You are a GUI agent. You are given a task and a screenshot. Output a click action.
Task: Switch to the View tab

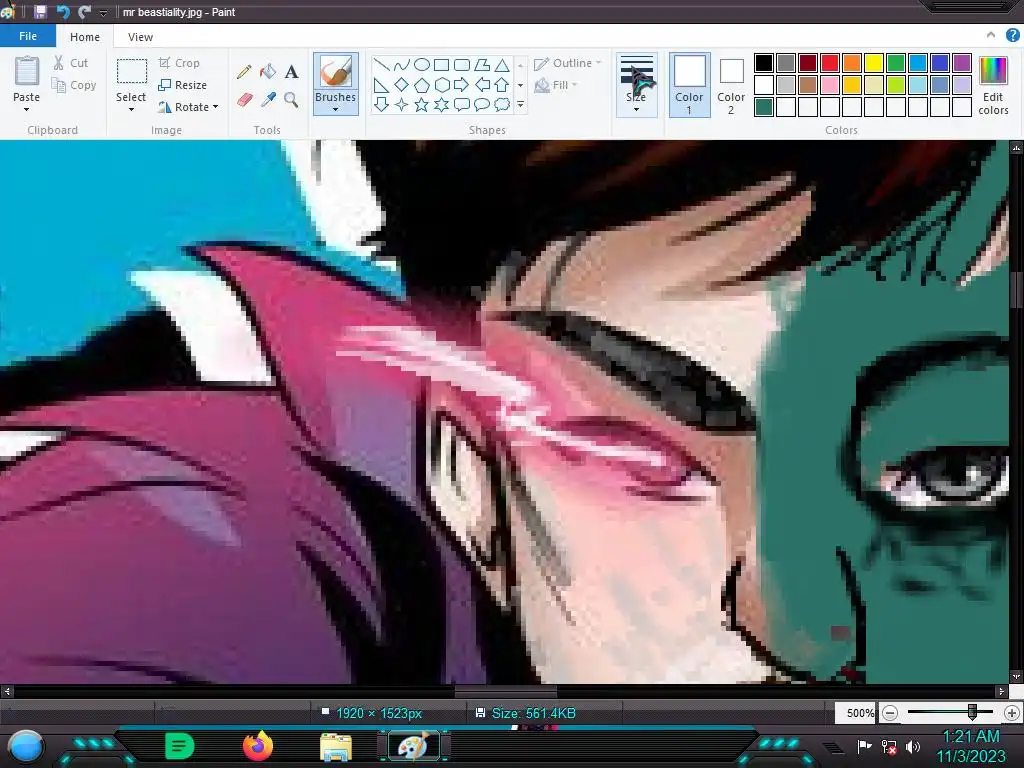coord(140,37)
